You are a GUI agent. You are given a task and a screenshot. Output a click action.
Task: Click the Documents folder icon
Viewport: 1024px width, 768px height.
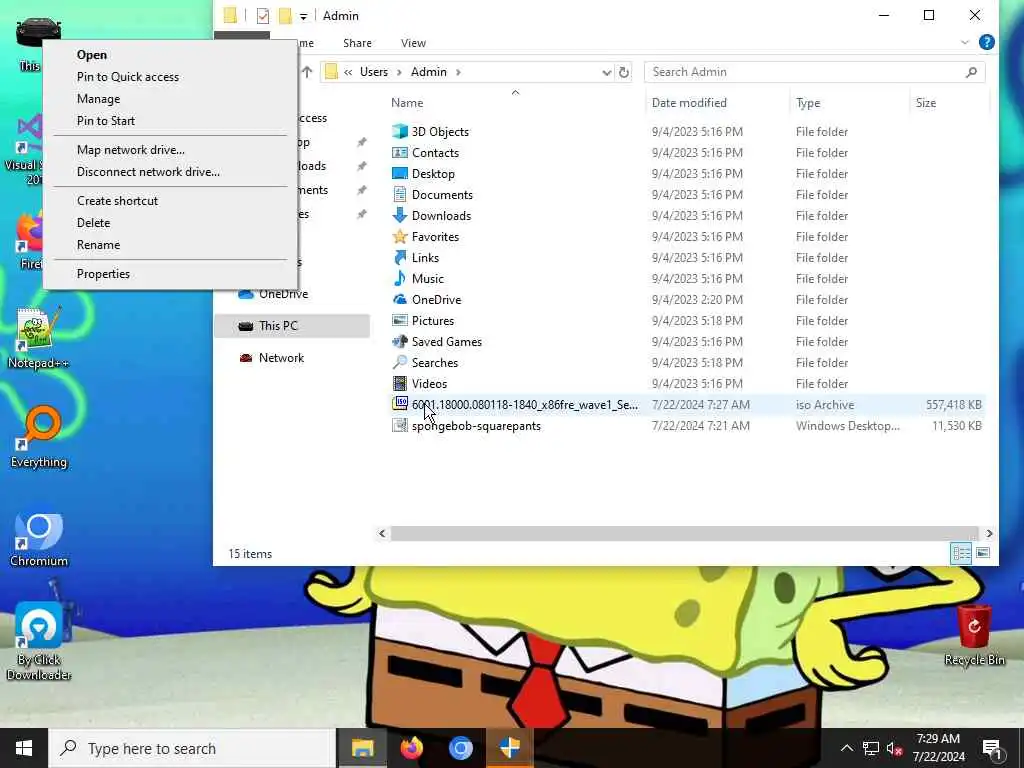point(400,194)
